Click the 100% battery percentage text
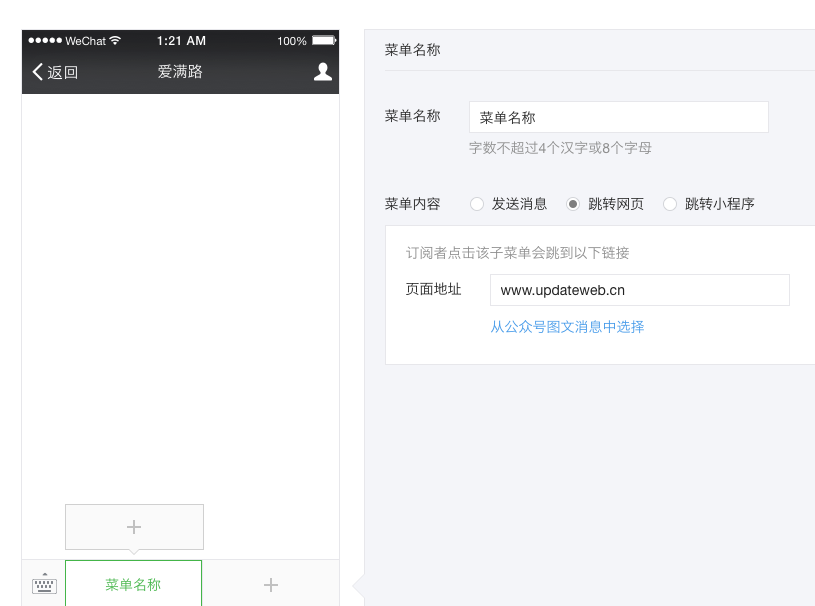Viewport: 815px width, 606px height. 292,41
